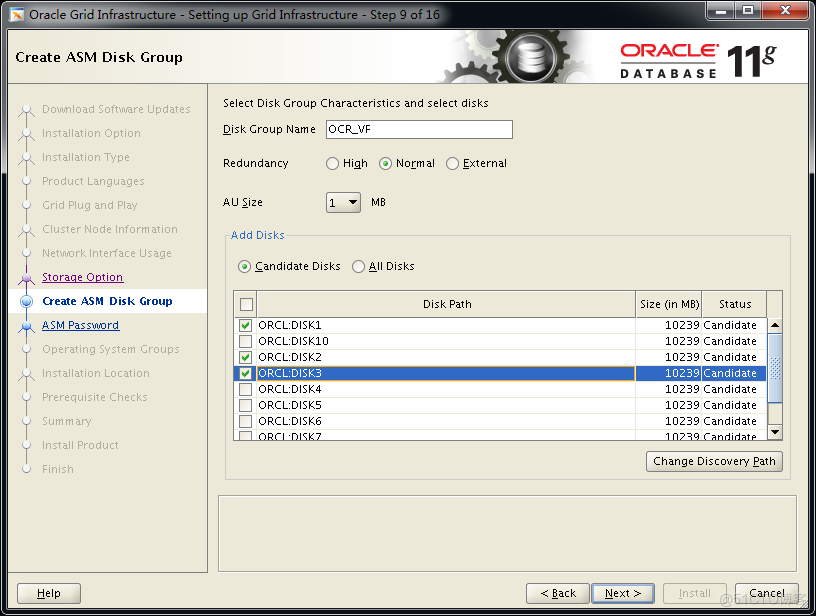Check ORCL:DISK4 checkbox
Image resolution: width=816 pixels, height=616 pixels.
coord(245,390)
